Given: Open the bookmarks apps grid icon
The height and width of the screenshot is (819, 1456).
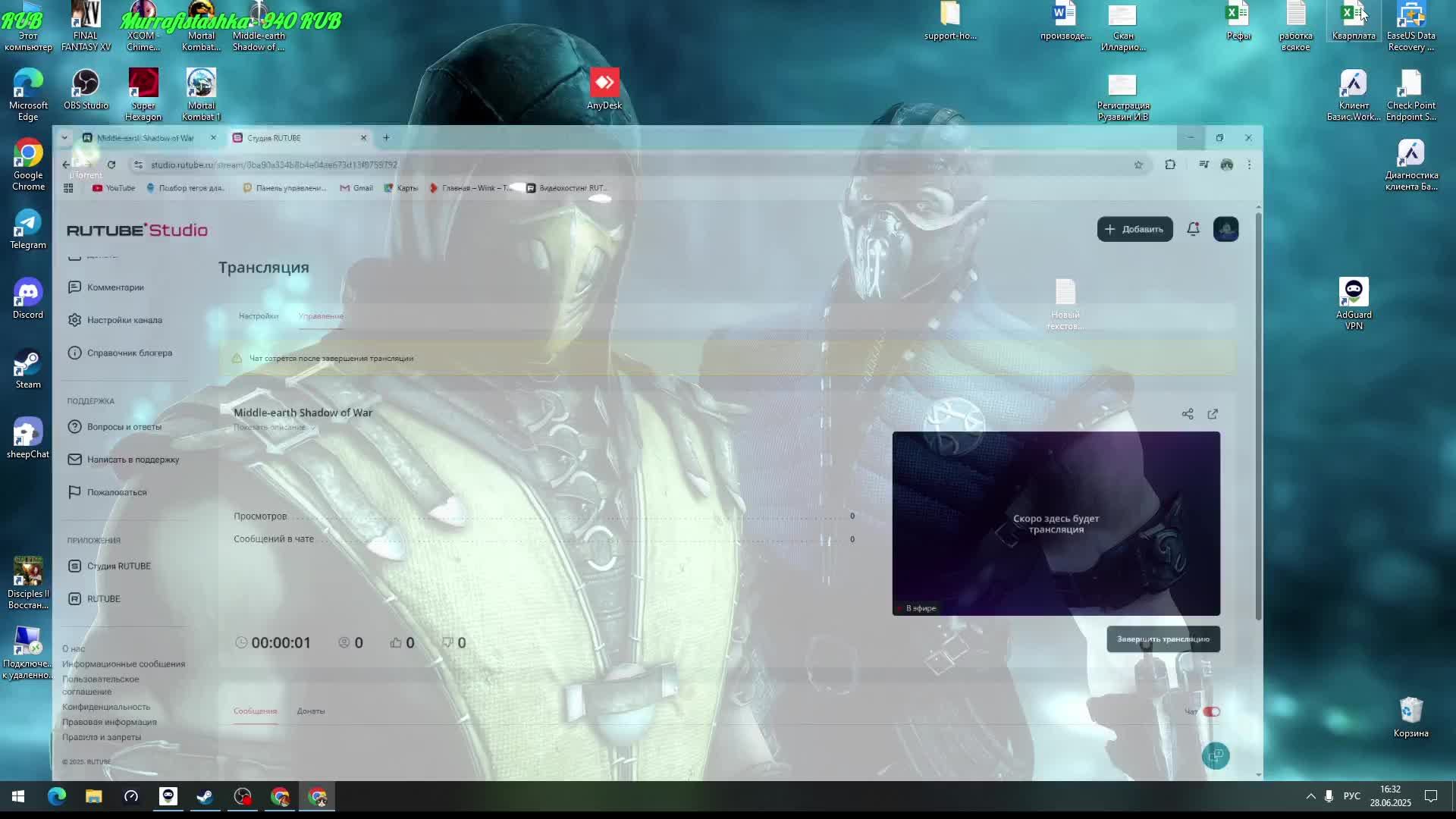Looking at the screenshot, I should click(x=68, y=188).
